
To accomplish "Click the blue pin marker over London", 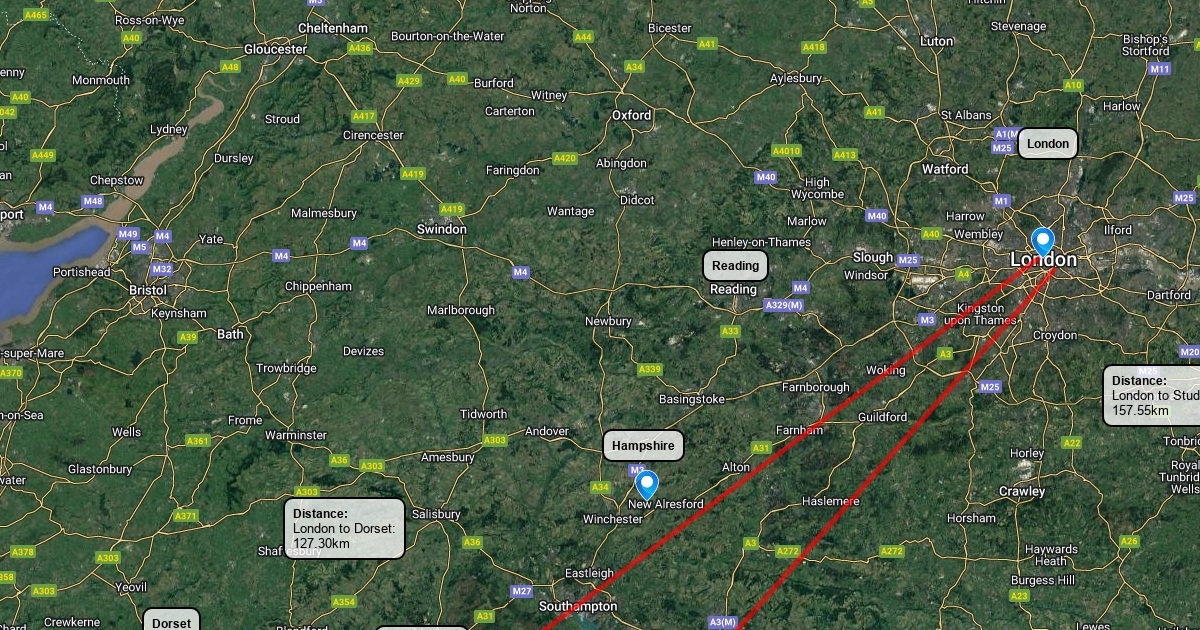I will pos(1042,242).
